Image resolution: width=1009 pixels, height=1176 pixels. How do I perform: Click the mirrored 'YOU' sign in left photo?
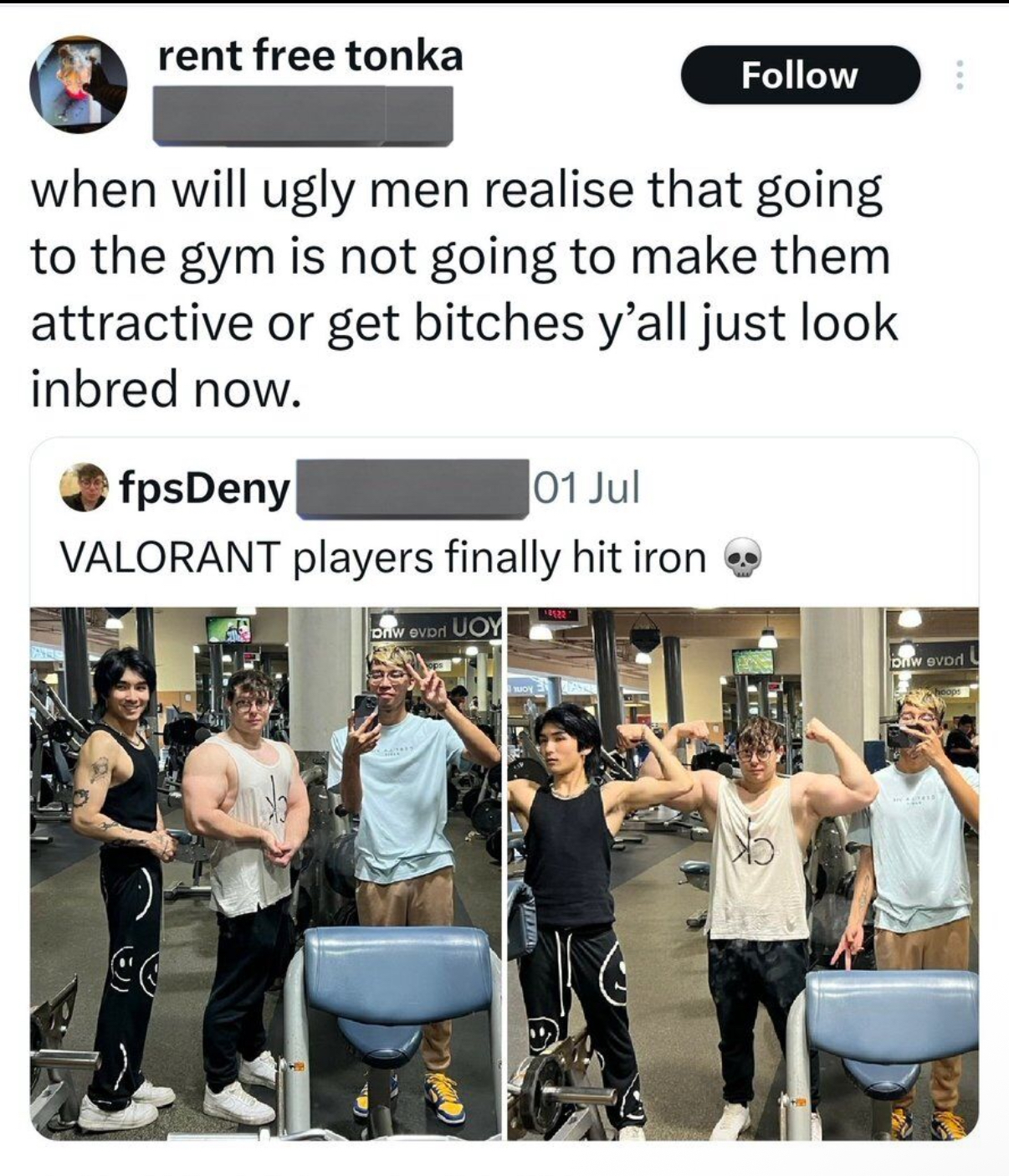click(x=435, y=625)
